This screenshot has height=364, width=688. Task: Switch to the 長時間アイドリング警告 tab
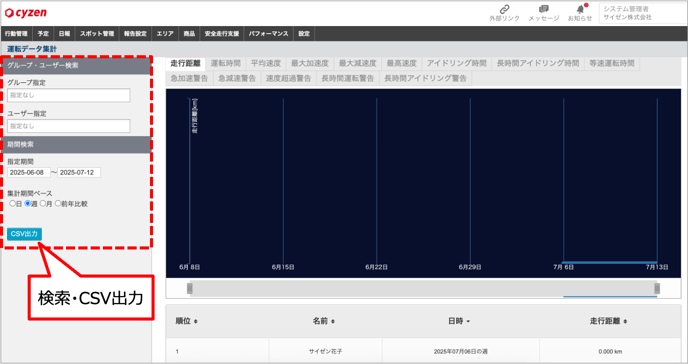425,78
